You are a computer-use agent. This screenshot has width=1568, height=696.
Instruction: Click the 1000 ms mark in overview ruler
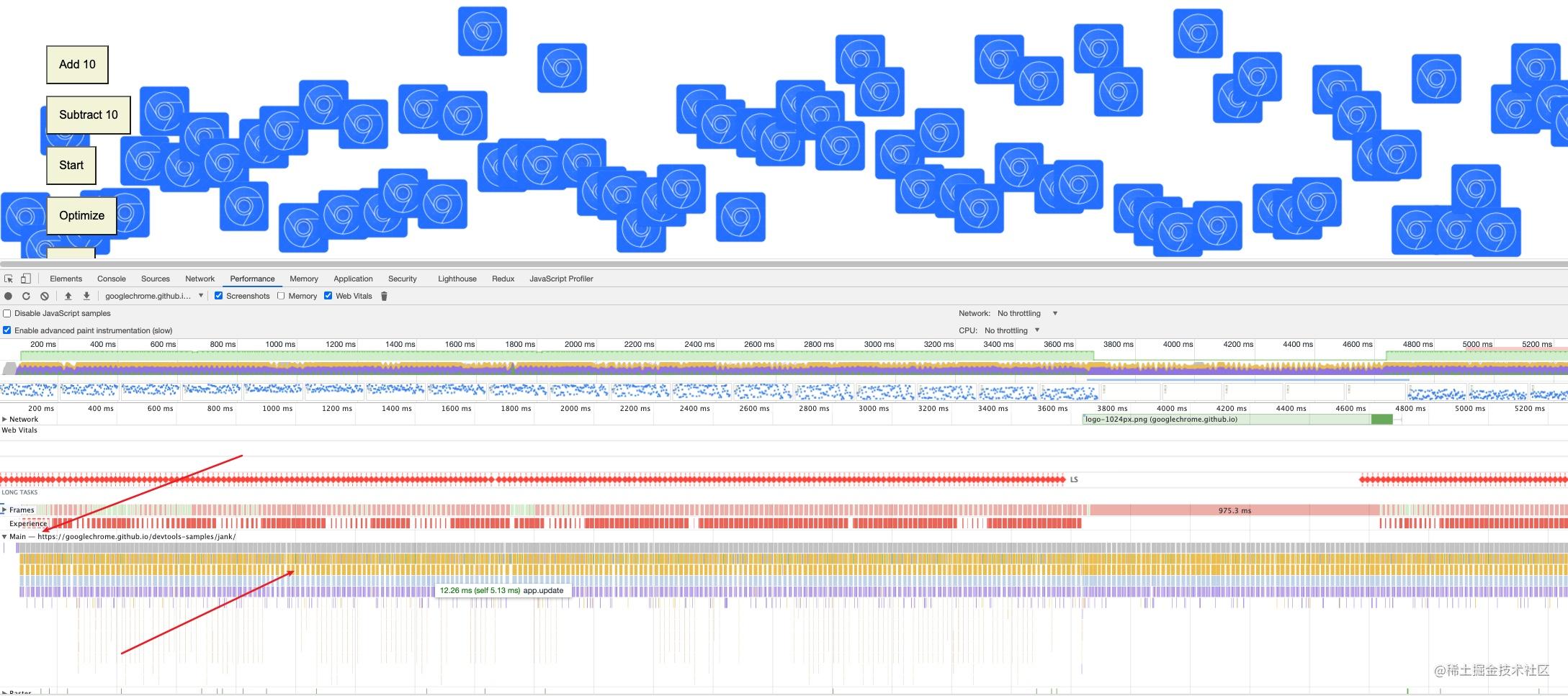(280, 344)
